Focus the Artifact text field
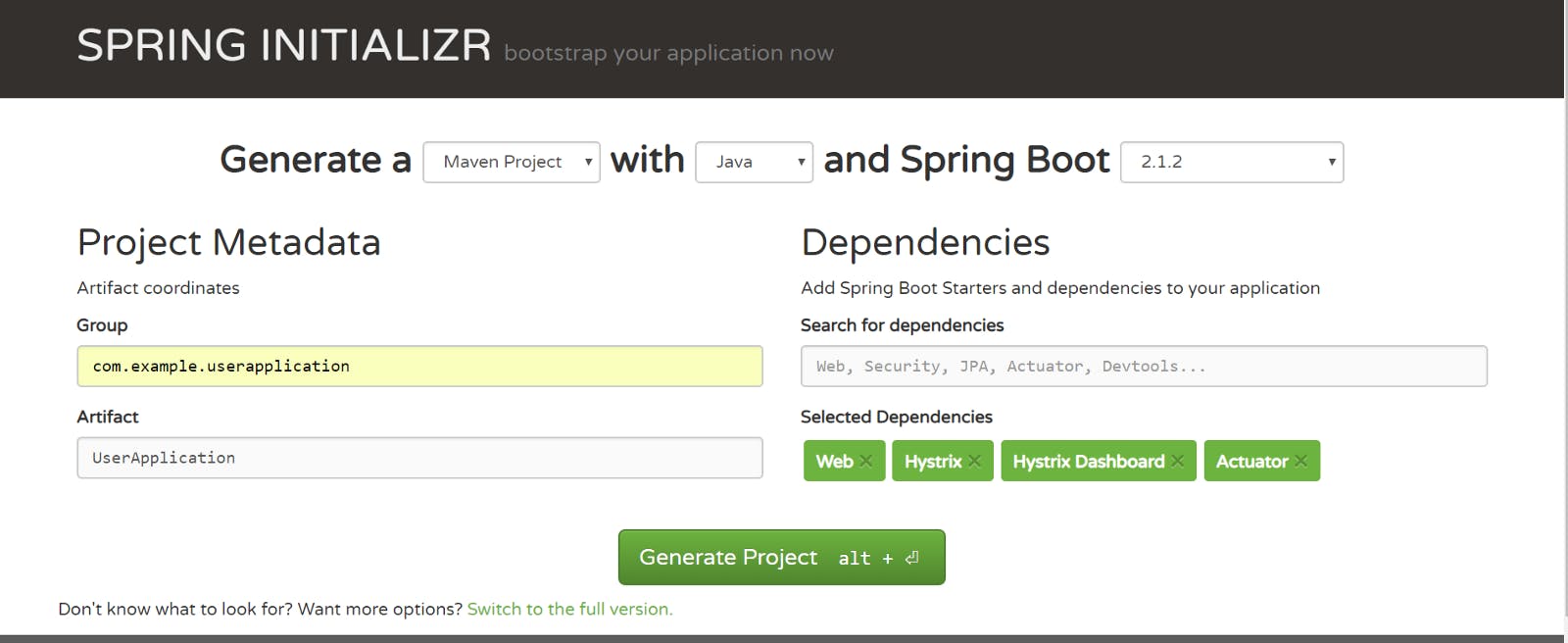Screen dimensions: 1568x643 pyautogui.click(x=419, y=458)
